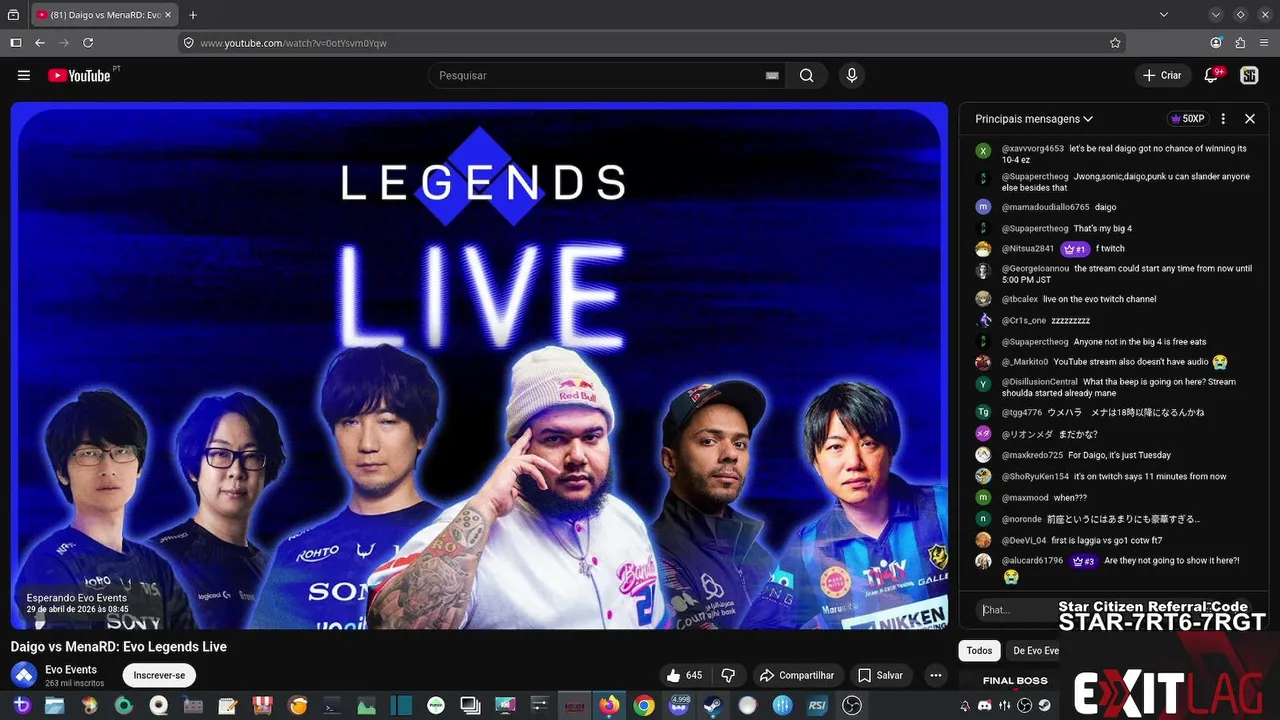The image size is (1280, 720).
Task: Open the audio mixer tray icon
Action: [x=1004, y=706]
